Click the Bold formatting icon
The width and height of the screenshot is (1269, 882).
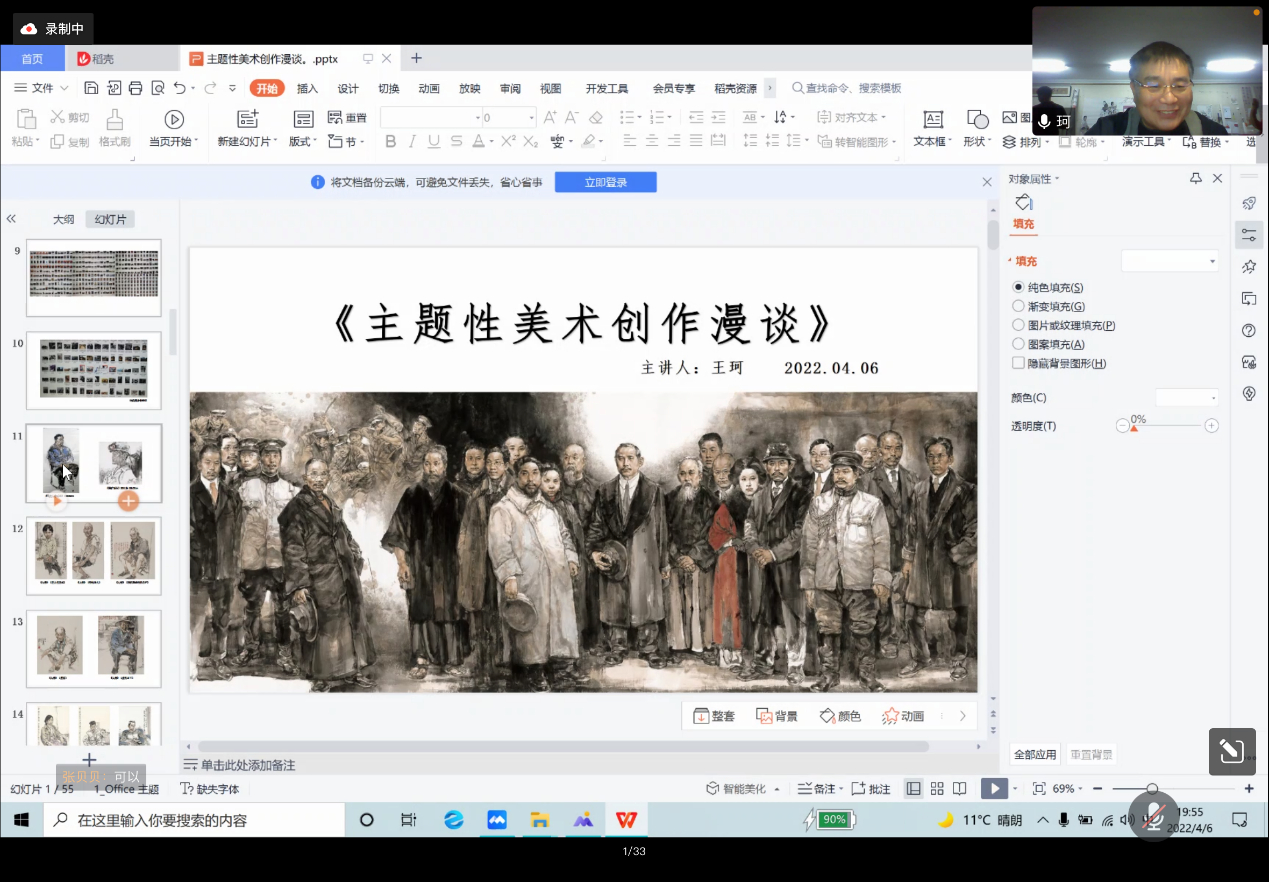[391, 142]
